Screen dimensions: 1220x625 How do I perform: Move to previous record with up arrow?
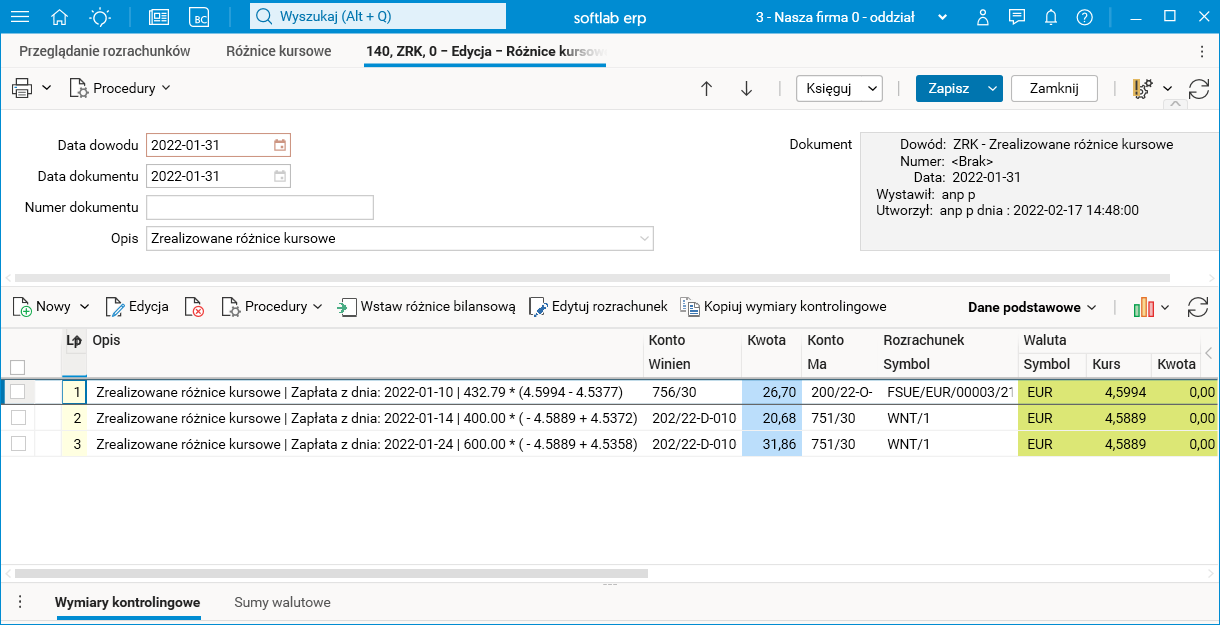(x=706, y=88)
